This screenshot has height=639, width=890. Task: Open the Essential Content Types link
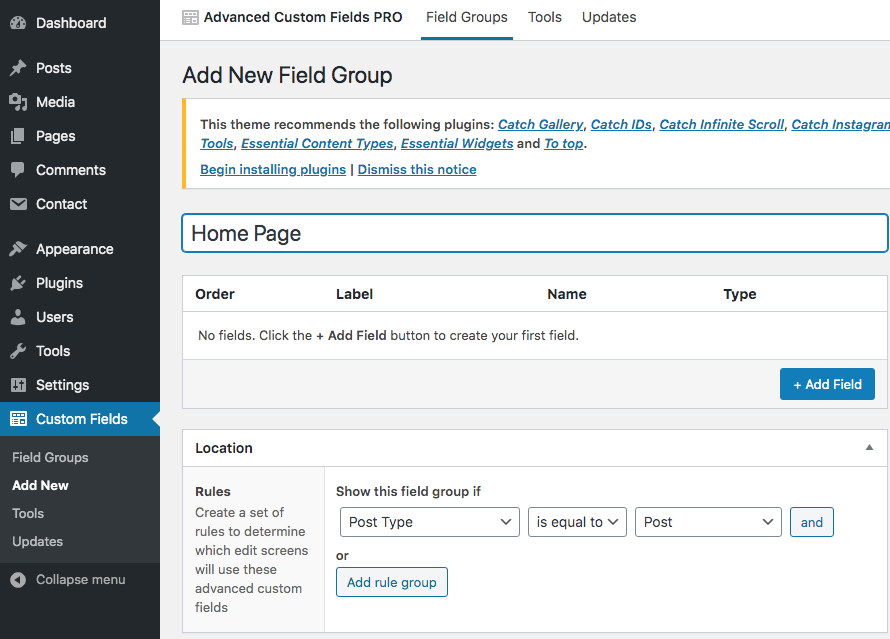click(x=317, y=144)
